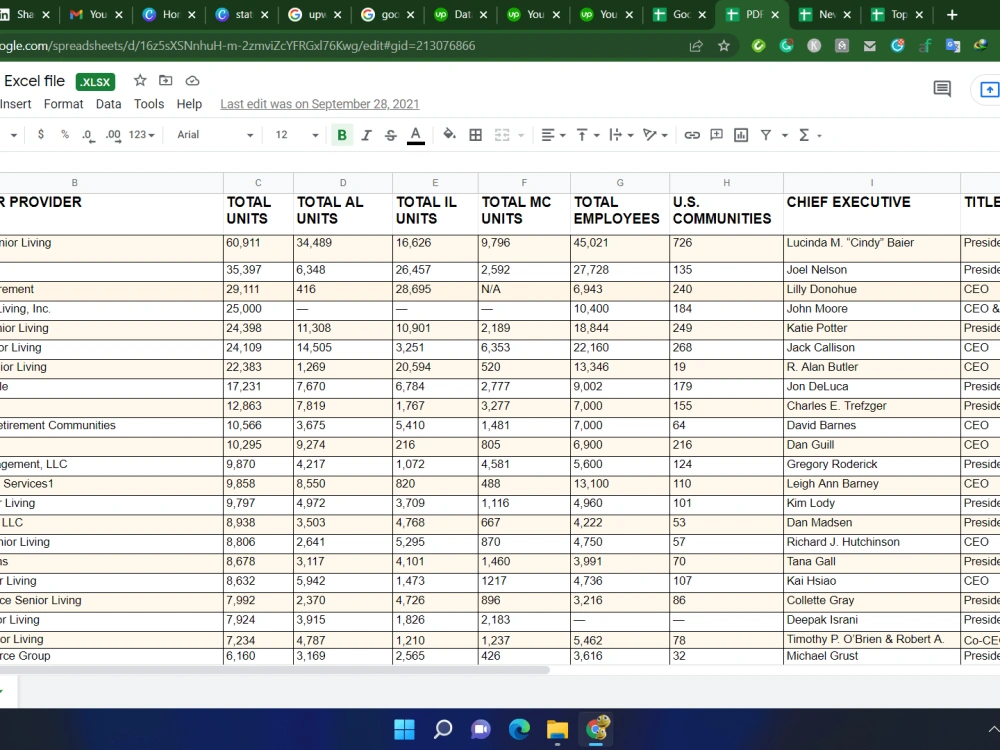Image resolution: width=1000 pixels, height=750 pixels.
Task: Open the borders tool
Action: [x=475, y=135]
